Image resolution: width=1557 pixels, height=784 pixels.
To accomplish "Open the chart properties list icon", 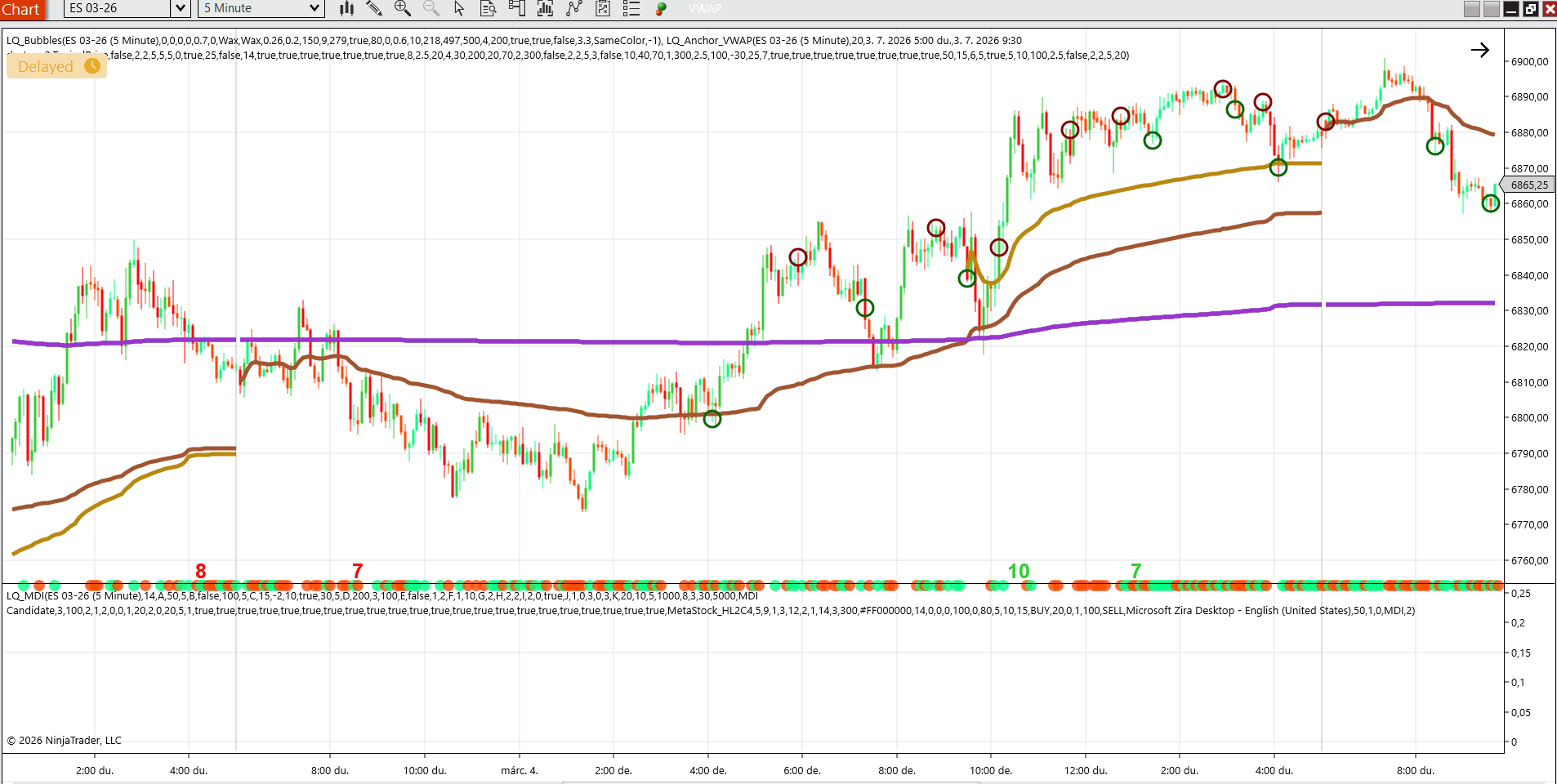I will coord(631,8).
